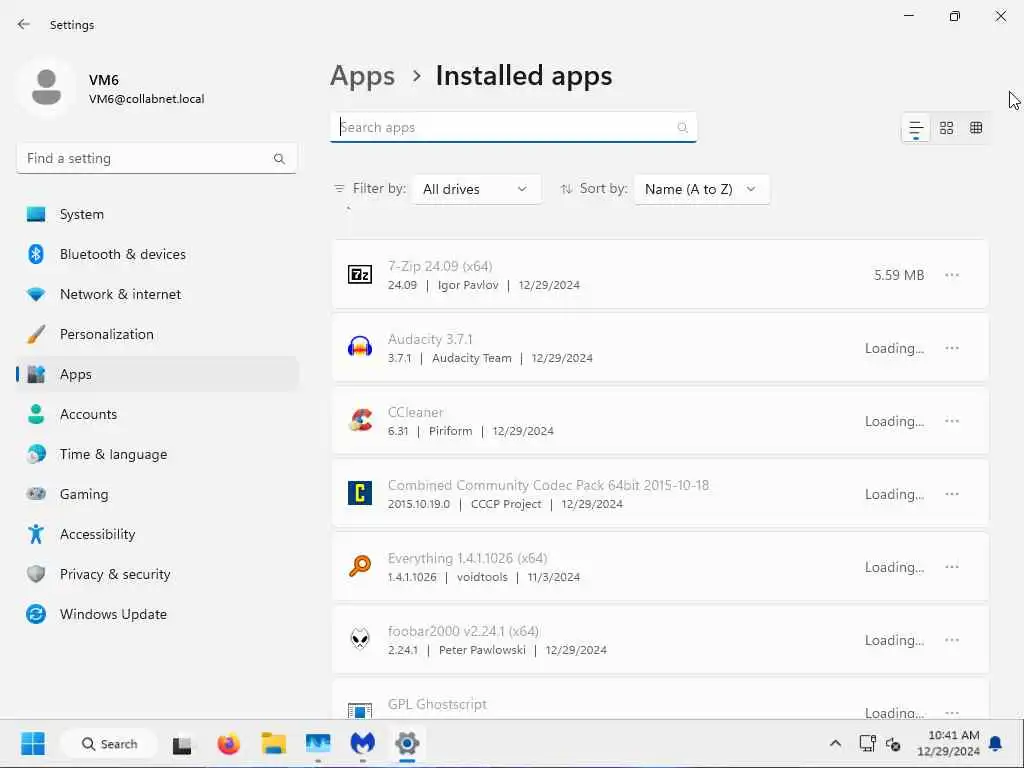Open Malwarebytes from the taskbar
This screenshot has height=768, width=1024.
point(362,743)
